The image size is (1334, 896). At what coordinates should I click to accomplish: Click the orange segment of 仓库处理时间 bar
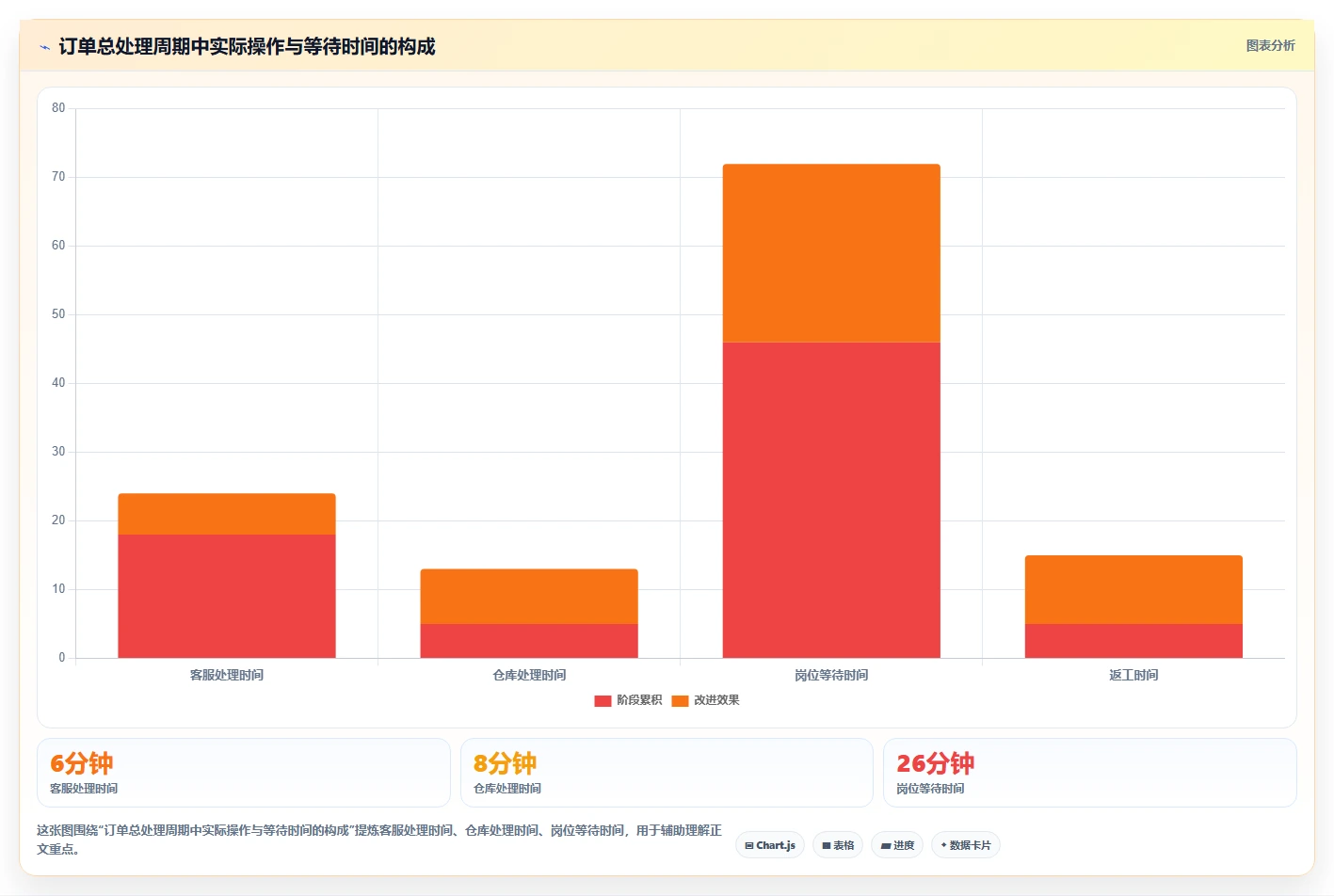(x=529, y=597)
